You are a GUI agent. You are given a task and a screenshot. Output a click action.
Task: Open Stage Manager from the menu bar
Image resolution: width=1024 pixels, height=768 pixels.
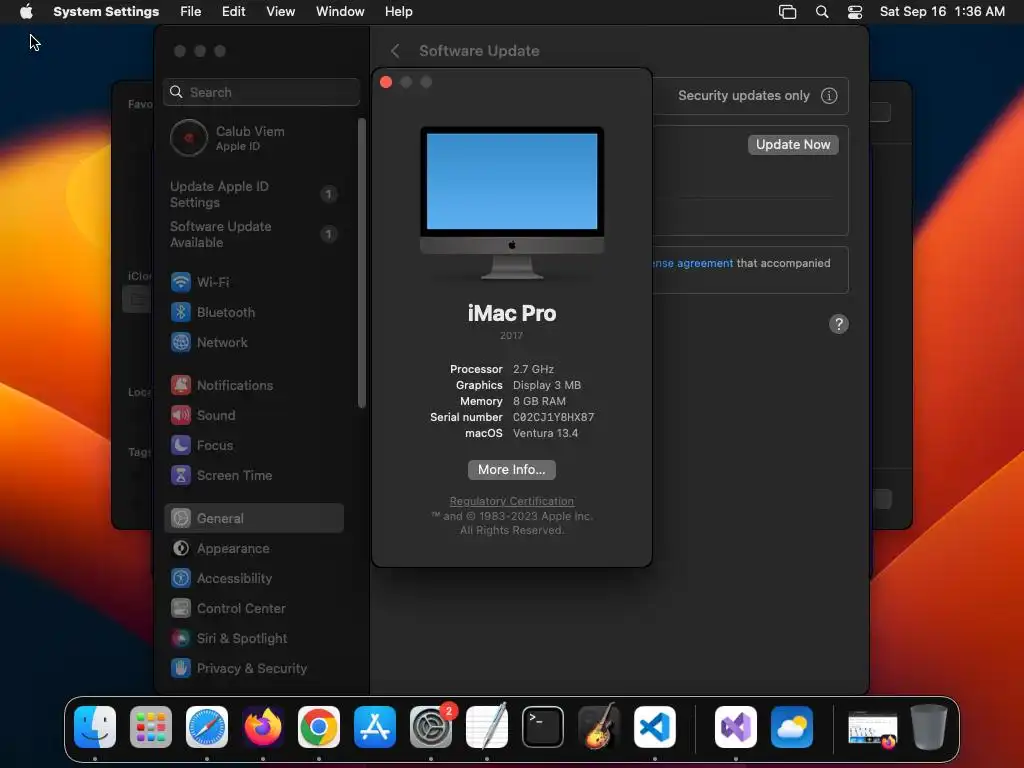(788, 12)
